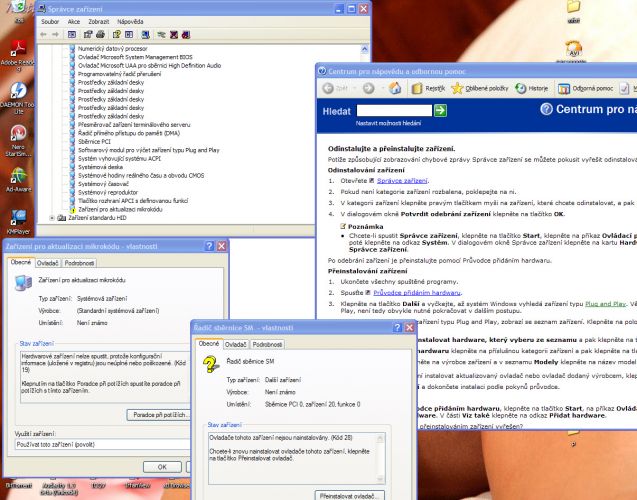Open Správce zařízení link in help text
The height and width of the screenshot is (500, 637).
(x=402, y=181)
